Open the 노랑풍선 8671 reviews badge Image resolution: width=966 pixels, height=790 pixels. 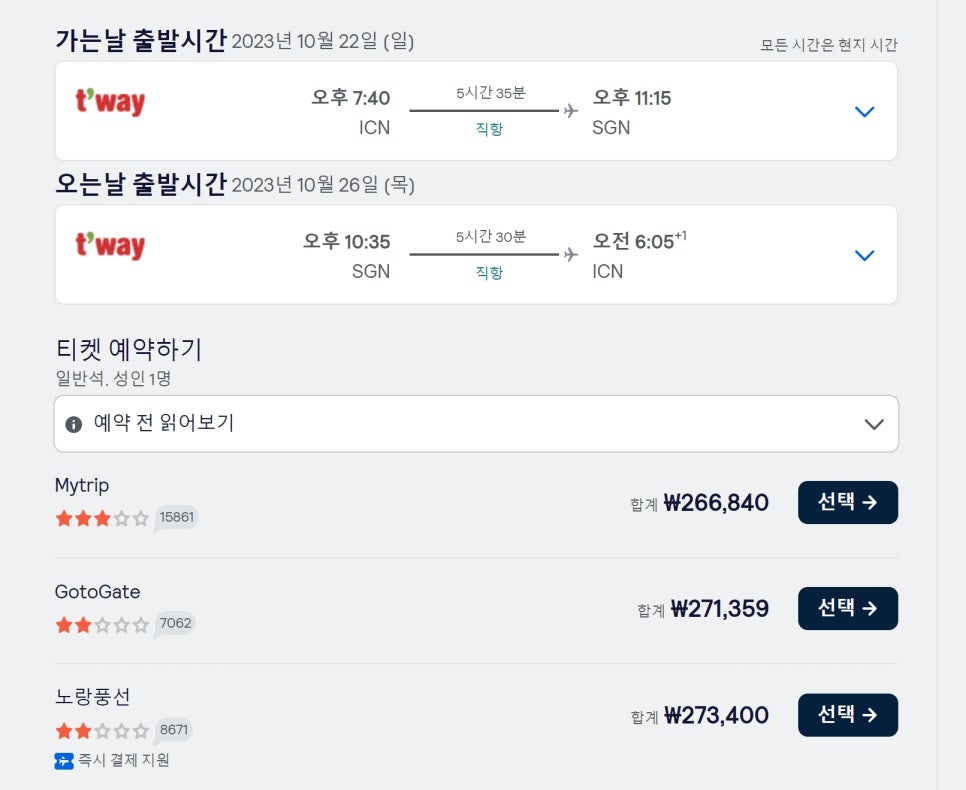(174, 730)
